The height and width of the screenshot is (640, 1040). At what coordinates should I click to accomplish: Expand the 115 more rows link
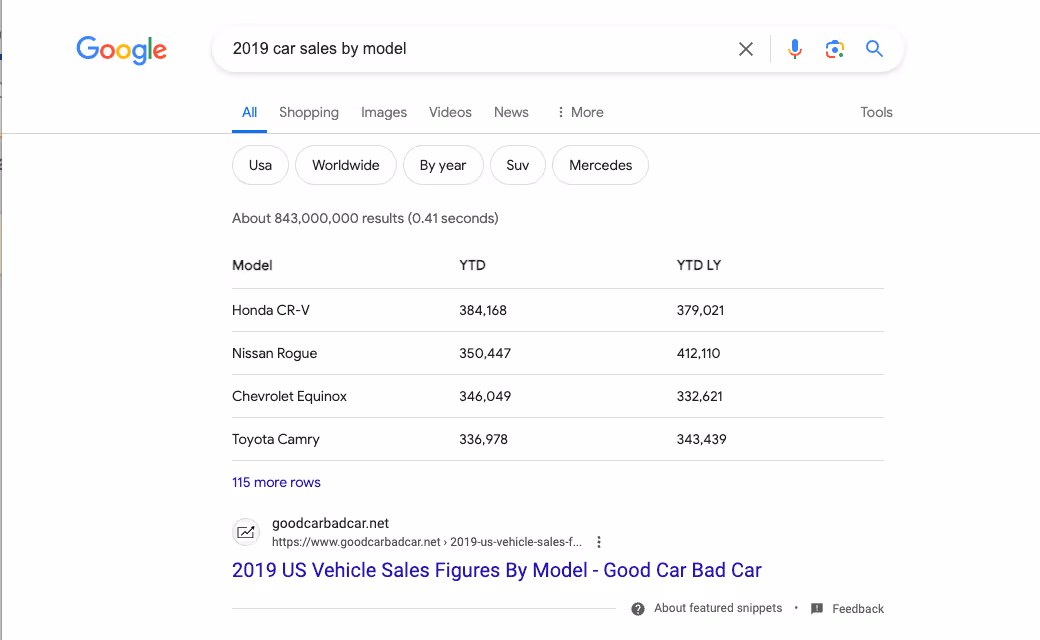(x=277, y=482)
